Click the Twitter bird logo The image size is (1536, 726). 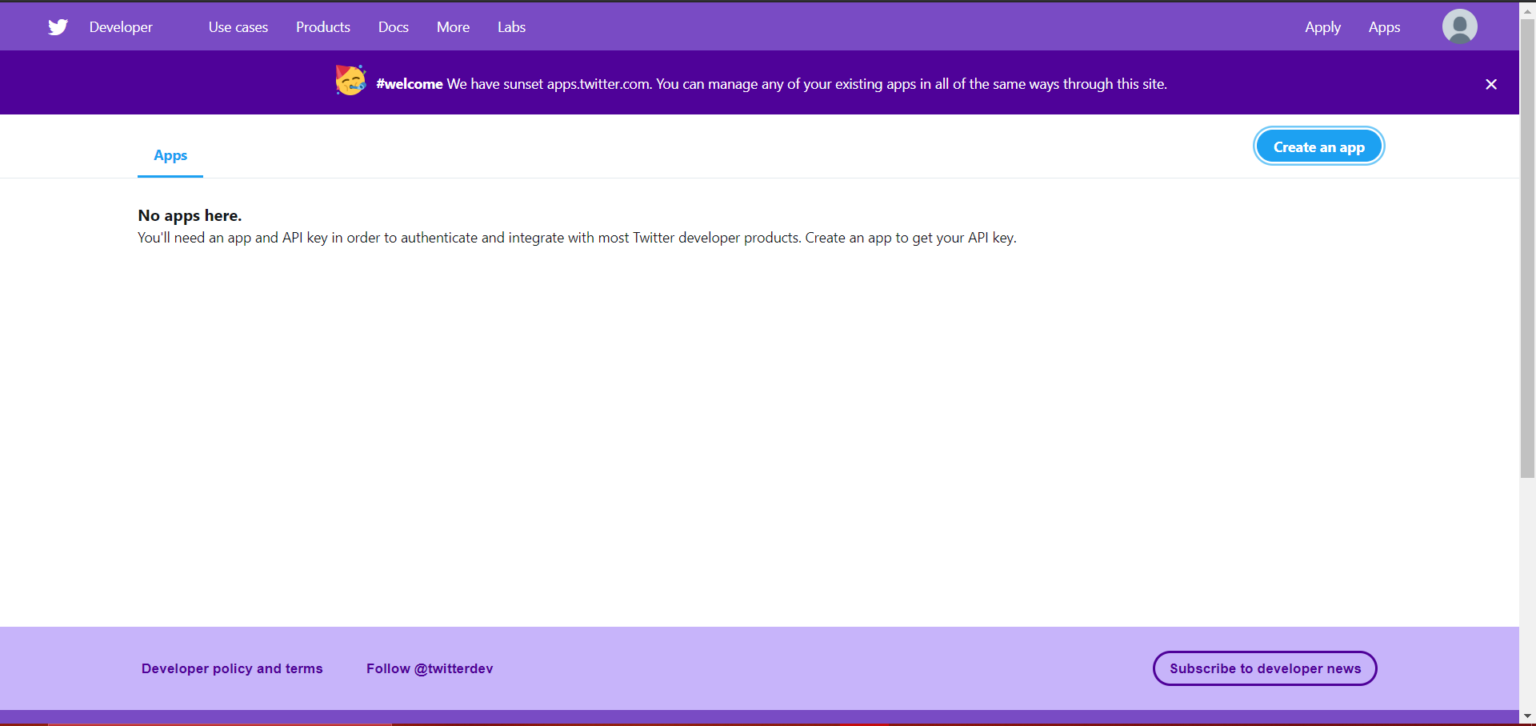58,27
